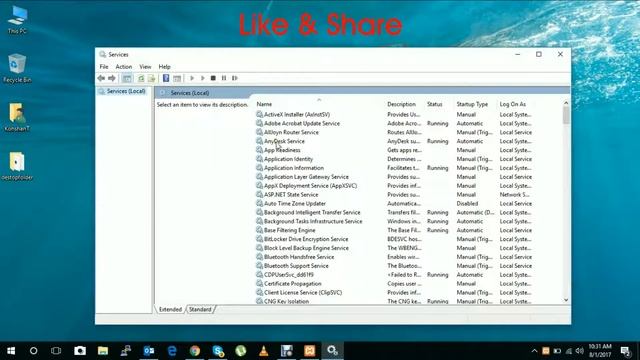Open This PC desktop icon
The width and height of the screenshot is (640, 360).
[x=17, y=20]
